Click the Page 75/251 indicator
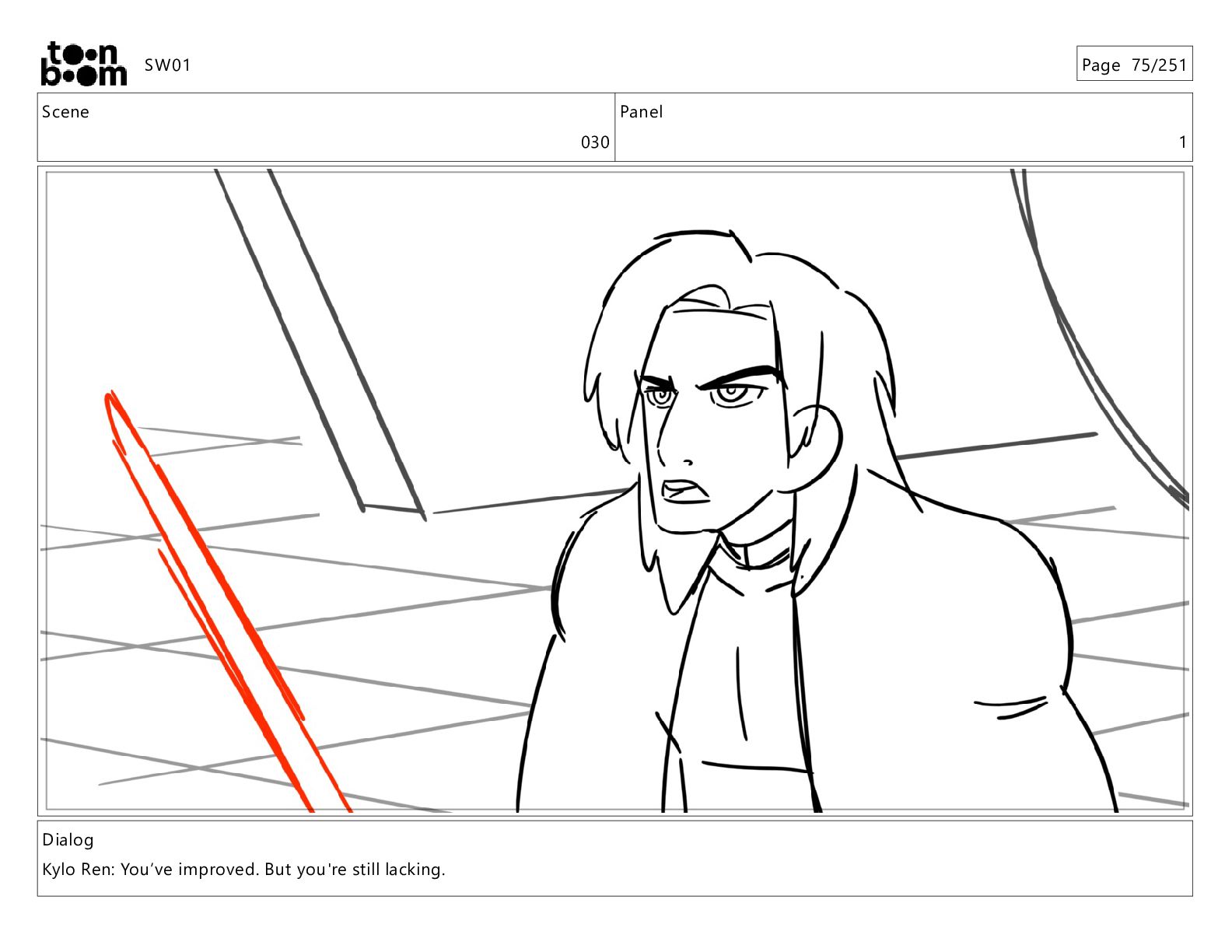The image size is (1232, 952). pos(1134,65)
